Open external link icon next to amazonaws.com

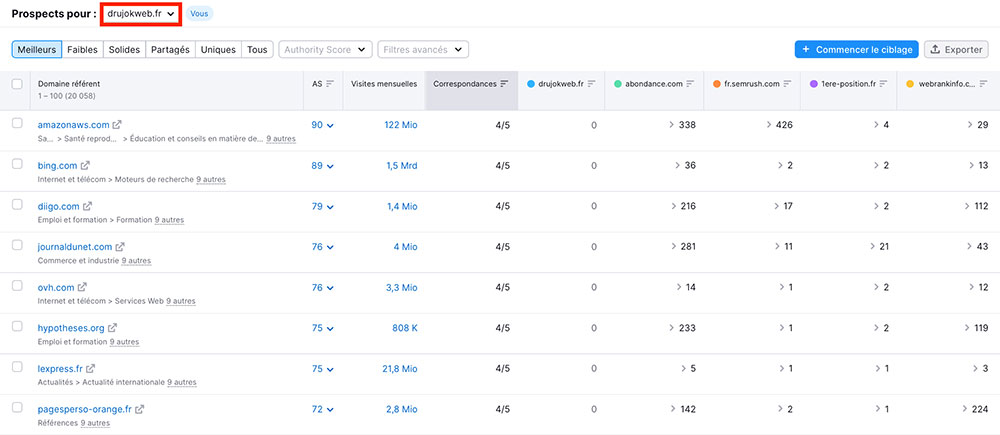[x=117, y=125]
